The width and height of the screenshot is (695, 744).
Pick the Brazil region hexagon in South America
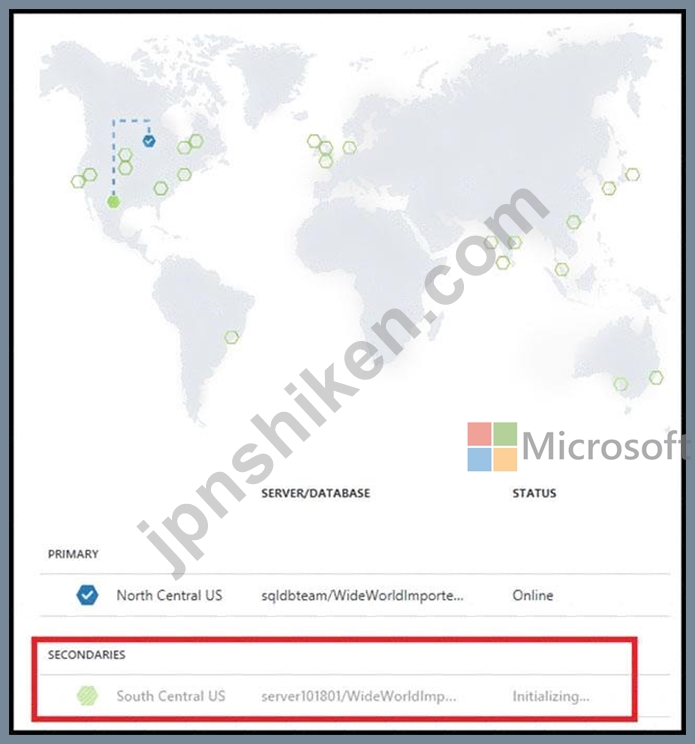click(x=232, y=337)
